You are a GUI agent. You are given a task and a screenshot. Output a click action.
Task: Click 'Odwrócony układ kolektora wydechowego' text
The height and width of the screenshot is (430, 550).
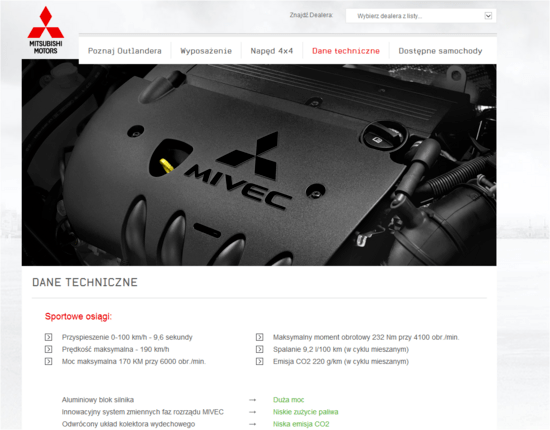128,424
